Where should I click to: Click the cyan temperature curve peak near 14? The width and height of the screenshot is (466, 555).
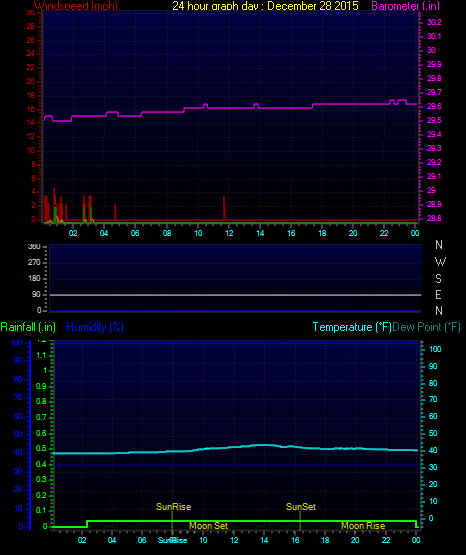tap(263, 445)
